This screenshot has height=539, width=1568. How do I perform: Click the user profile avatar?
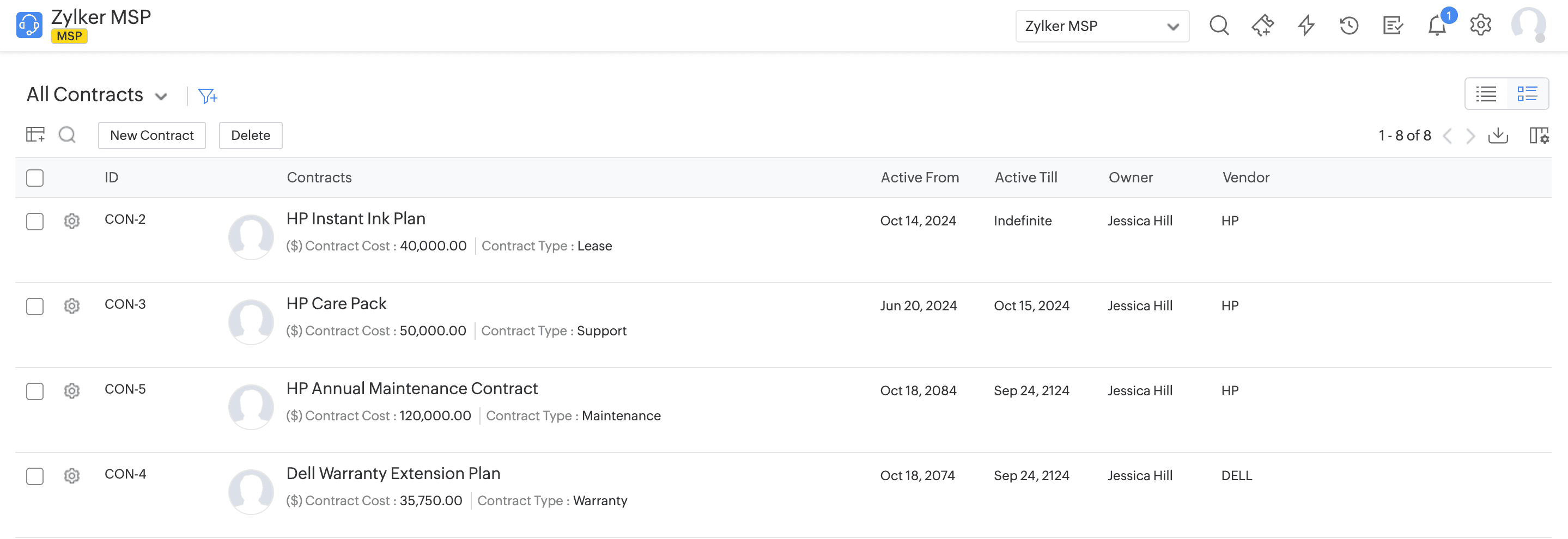[x=1528, y=26]
